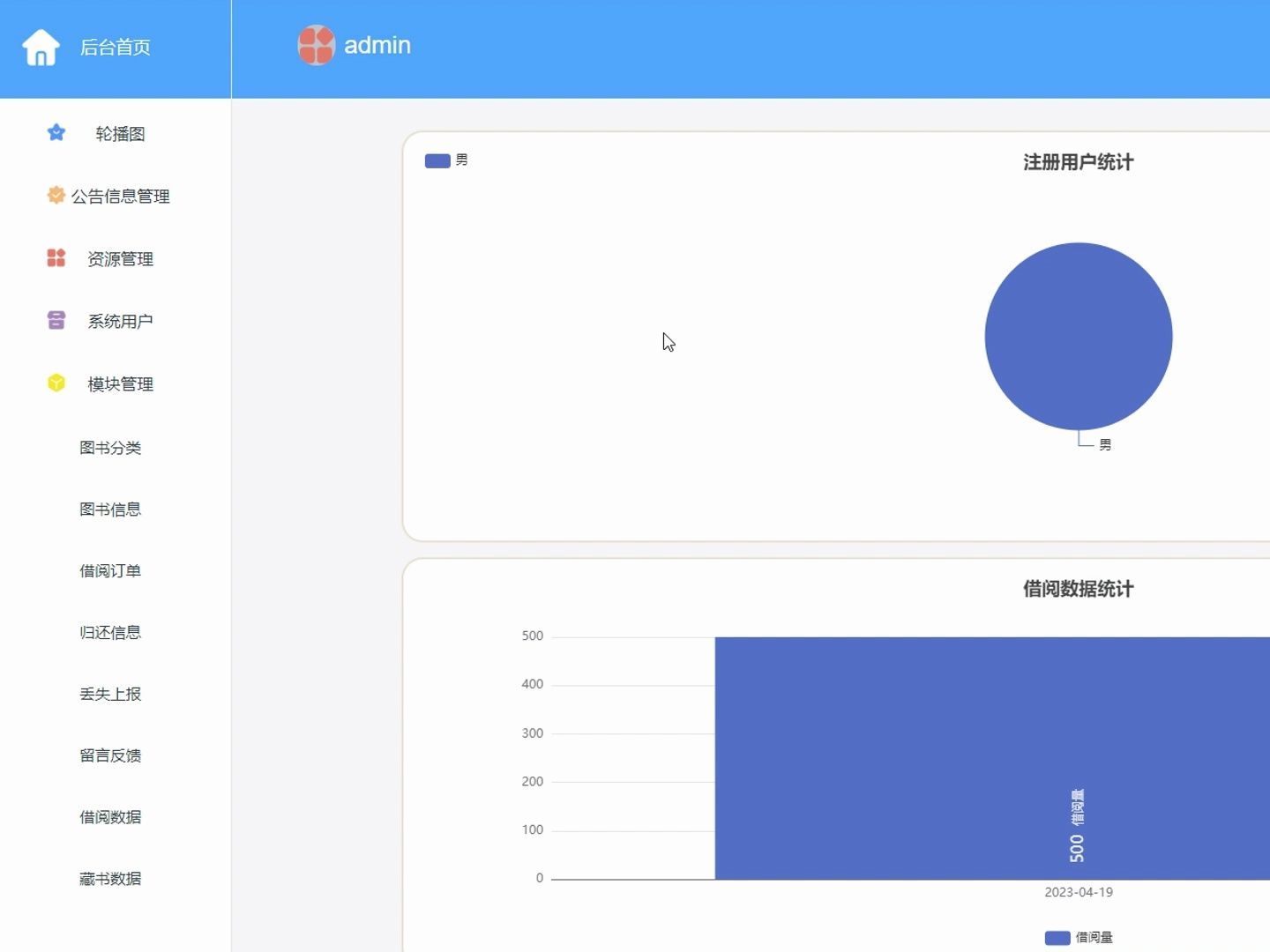The image size is (1270, 952).
Task: Click the blue bar for 2023-04-19
Action: (992, 758)
